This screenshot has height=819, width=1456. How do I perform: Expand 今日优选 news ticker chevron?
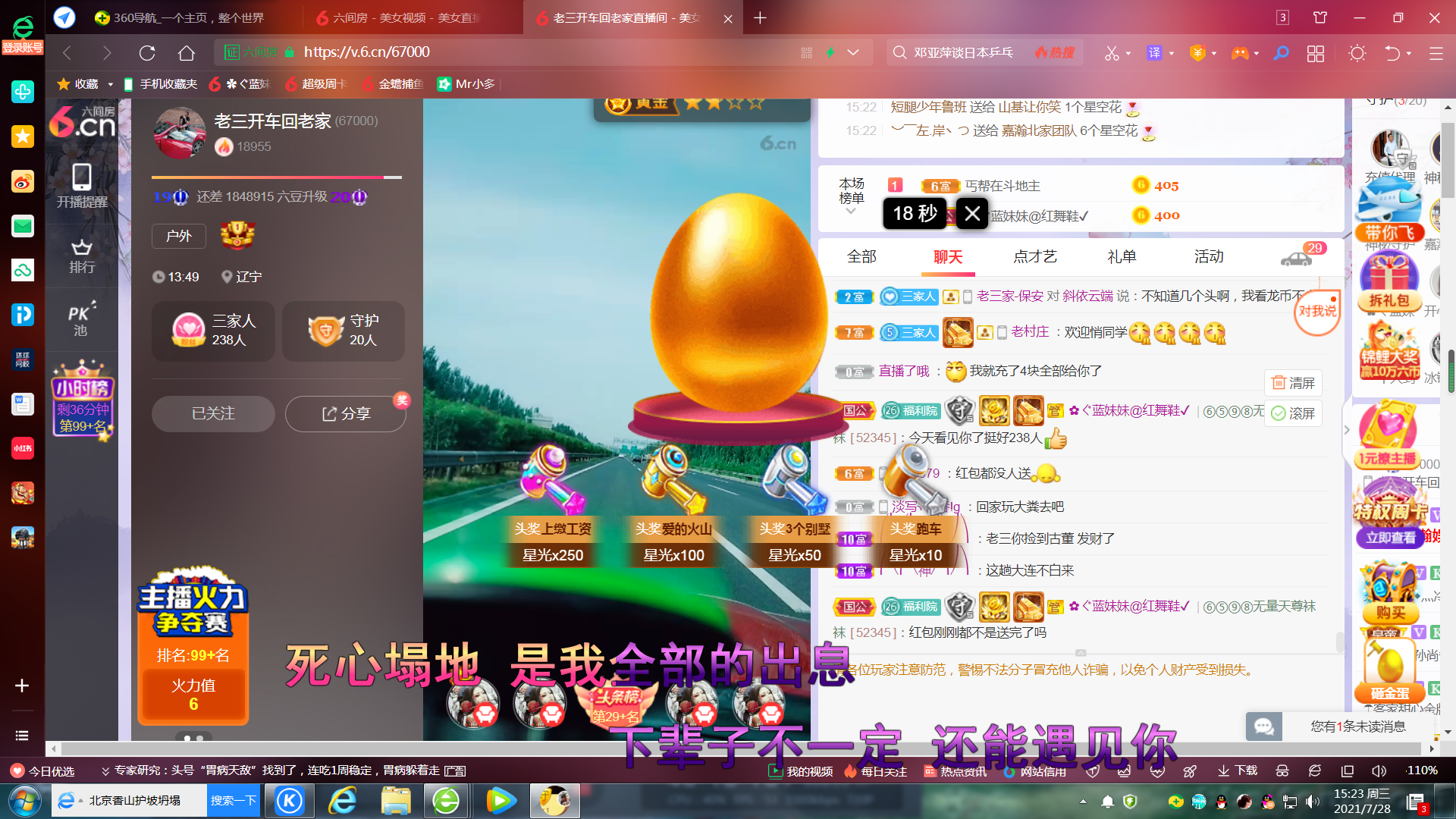click(x=105, y=770)
